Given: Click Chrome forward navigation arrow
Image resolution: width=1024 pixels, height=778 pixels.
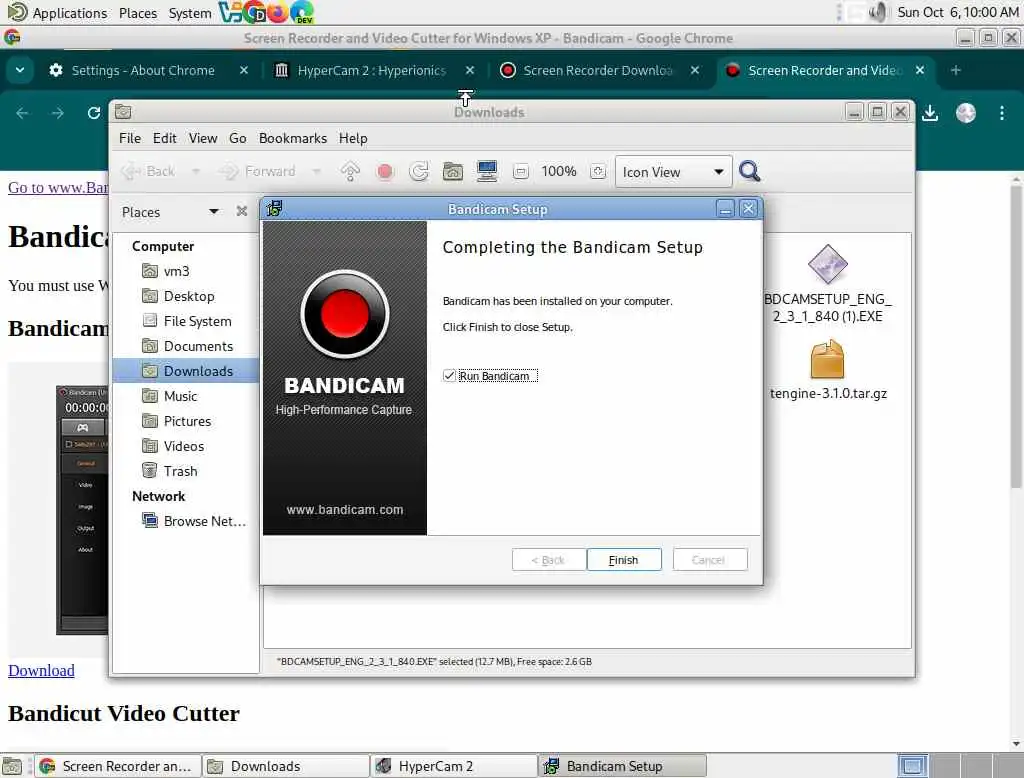Looking at the screenshot, I should coord(57,113).
